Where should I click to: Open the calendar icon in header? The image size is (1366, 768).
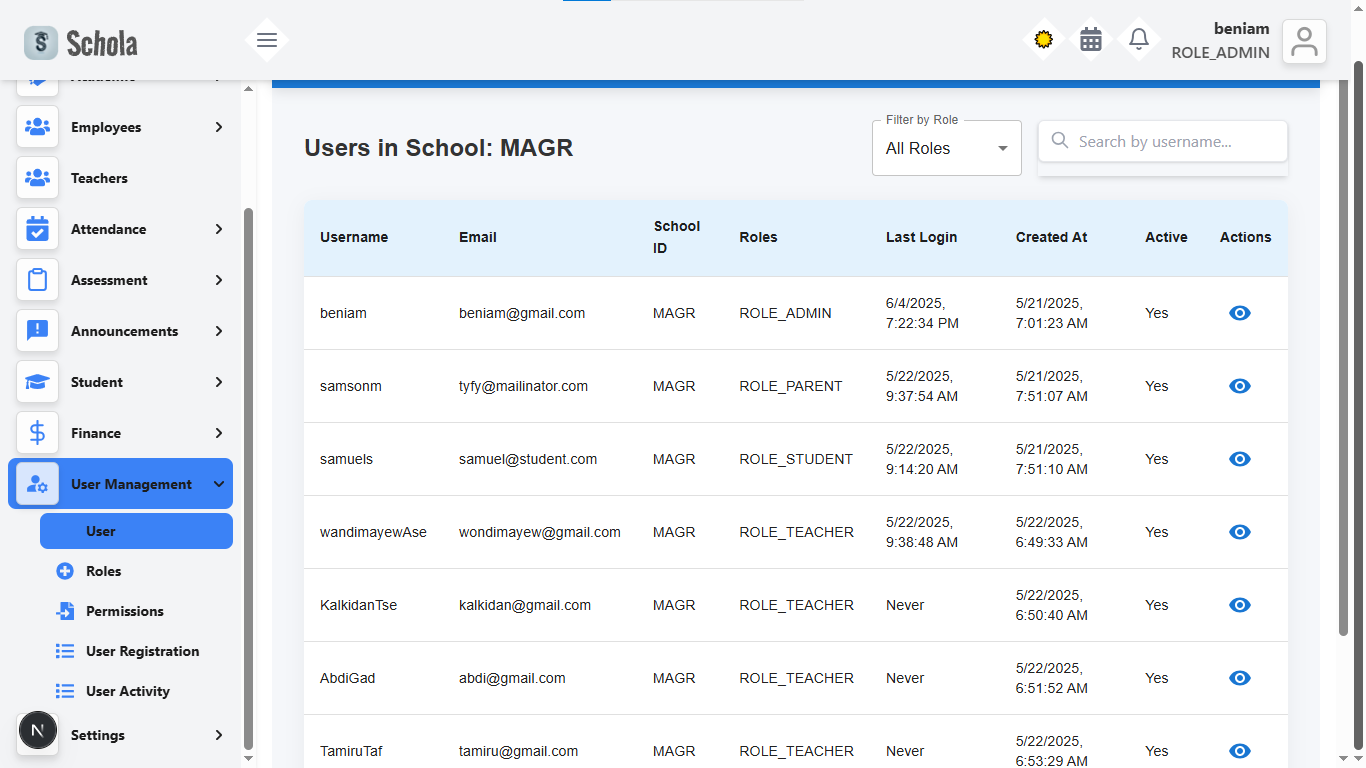[x=1091, y=40]
